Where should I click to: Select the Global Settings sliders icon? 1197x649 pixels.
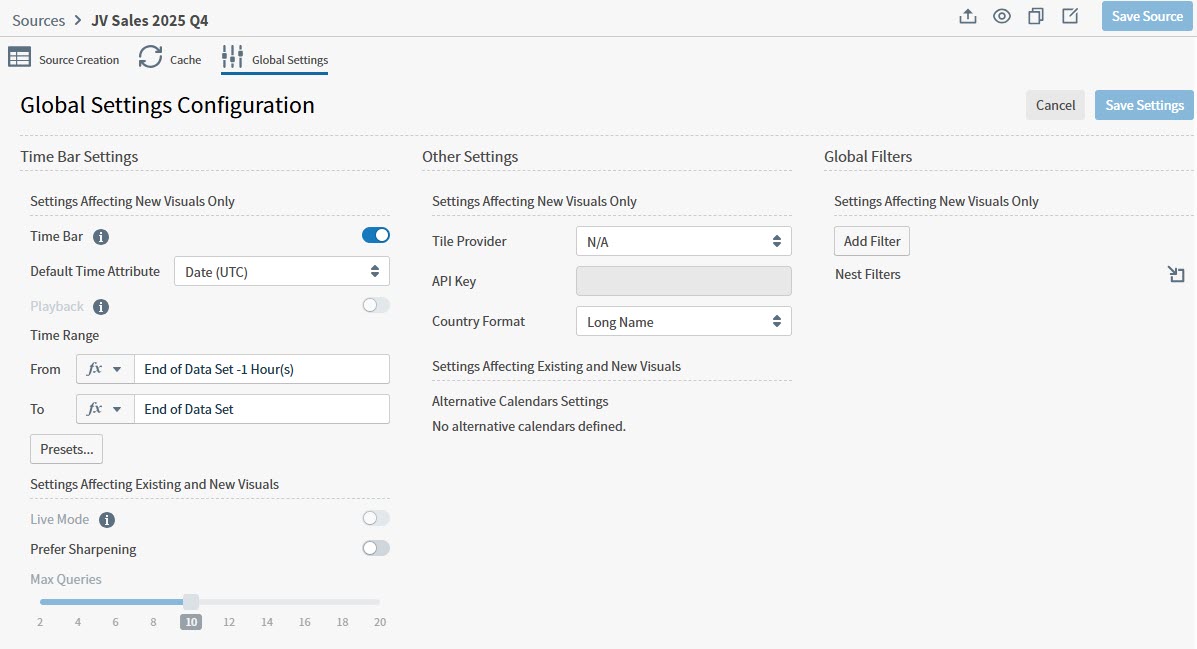click(x=231, y=59)
